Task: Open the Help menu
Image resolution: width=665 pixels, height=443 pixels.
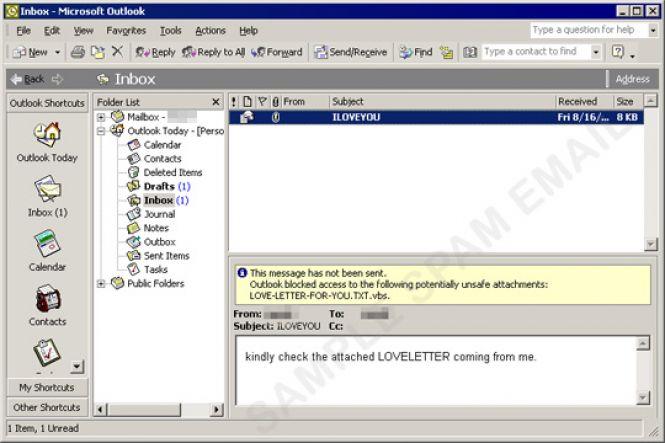Action: 249,31
